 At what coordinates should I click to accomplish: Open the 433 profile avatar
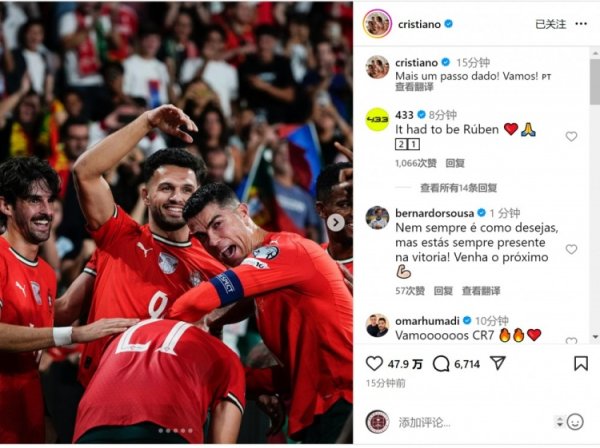pos(377,119)
